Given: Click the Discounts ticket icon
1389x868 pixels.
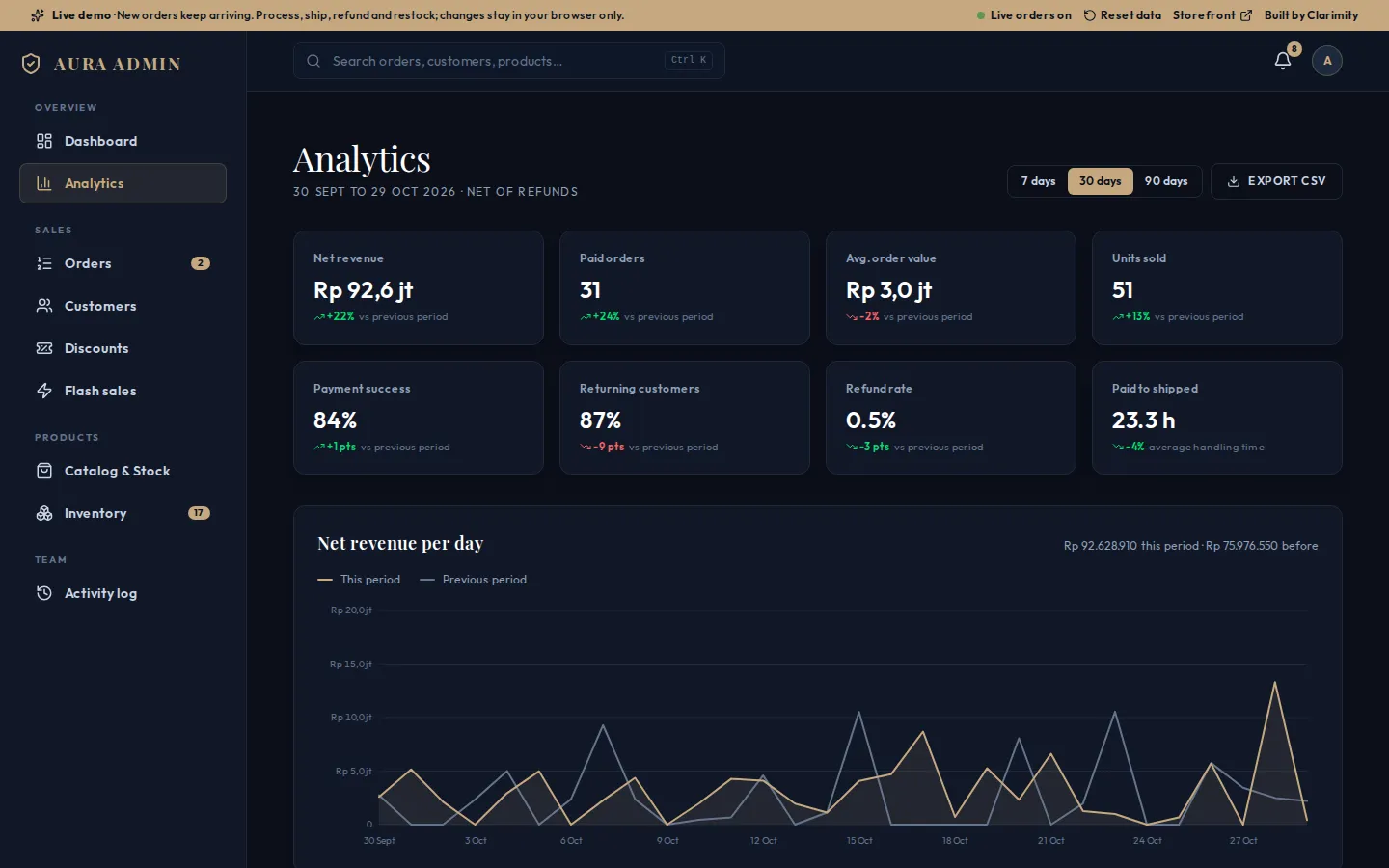Looking at the screenshot, I should pyautogui.click(x=44, y=348).
